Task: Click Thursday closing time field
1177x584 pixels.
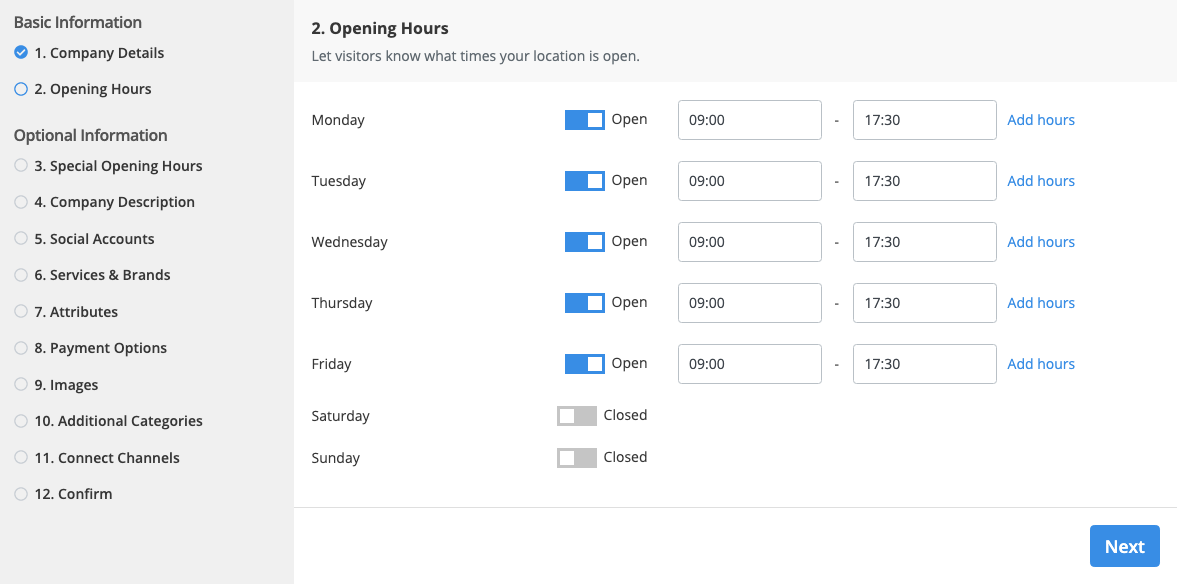Action: [x=924, y=303]
